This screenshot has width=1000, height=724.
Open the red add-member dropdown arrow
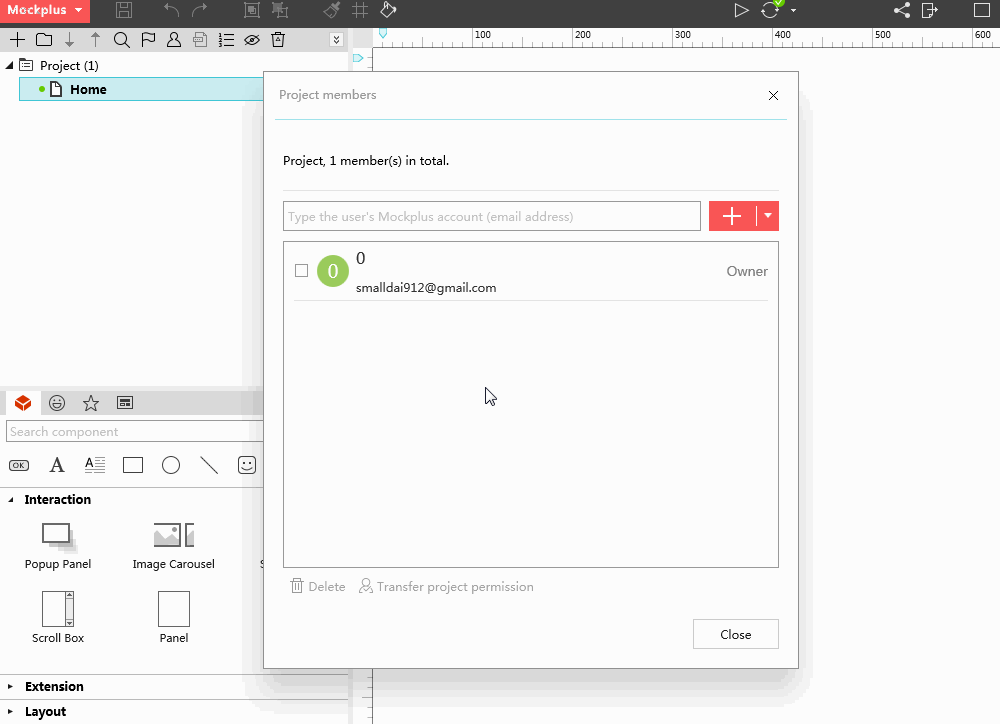[x=768, y=216]
